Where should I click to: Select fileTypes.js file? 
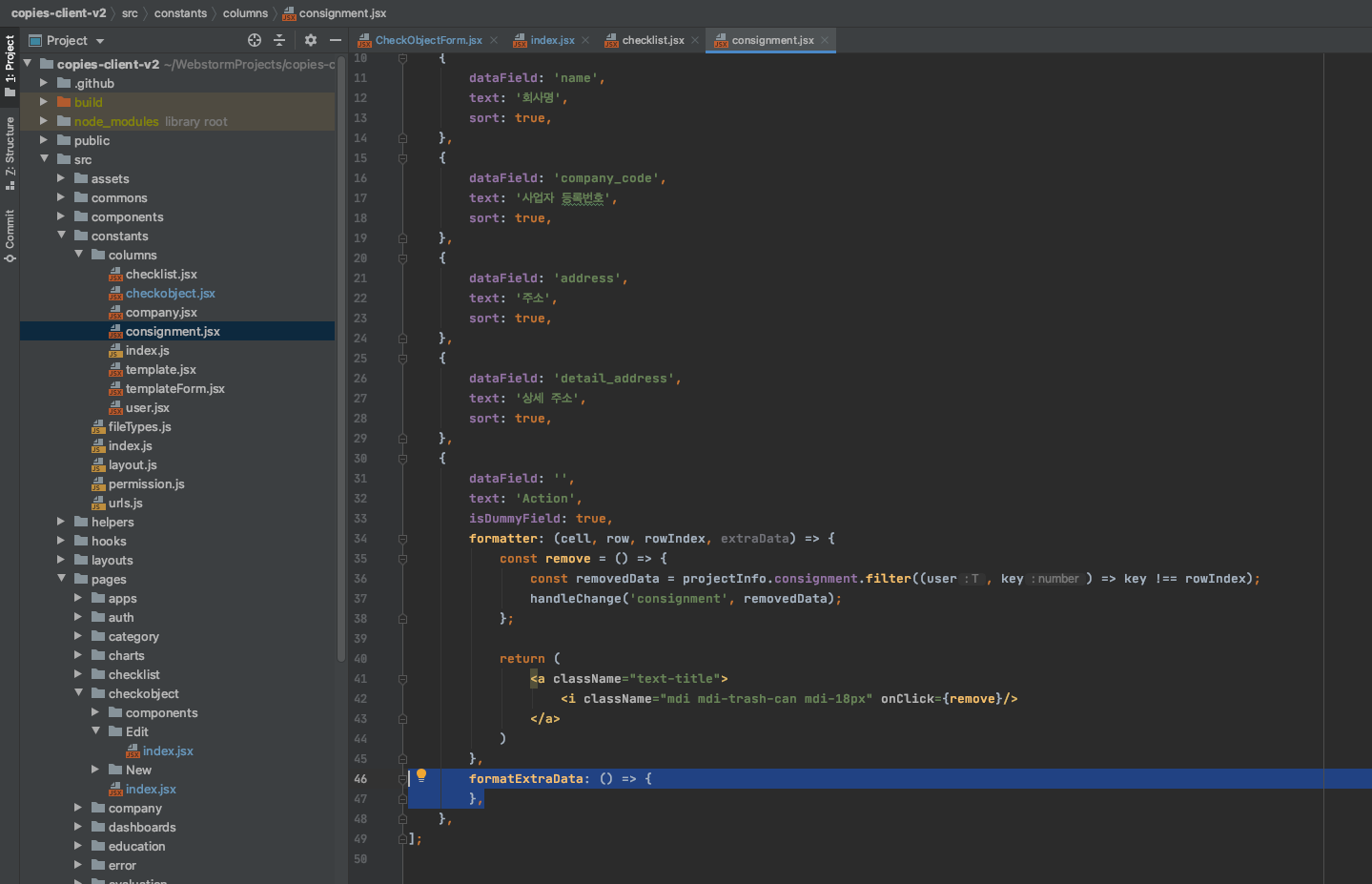click(140, 426)
